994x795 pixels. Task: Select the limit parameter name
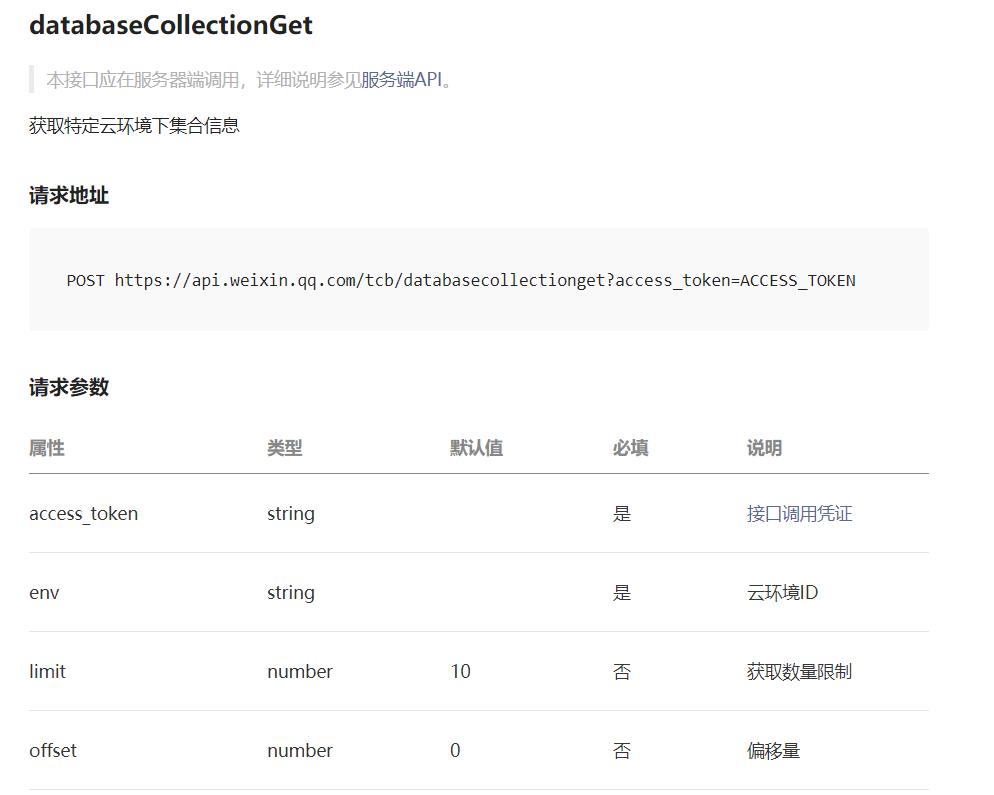[x=48, y=671]
